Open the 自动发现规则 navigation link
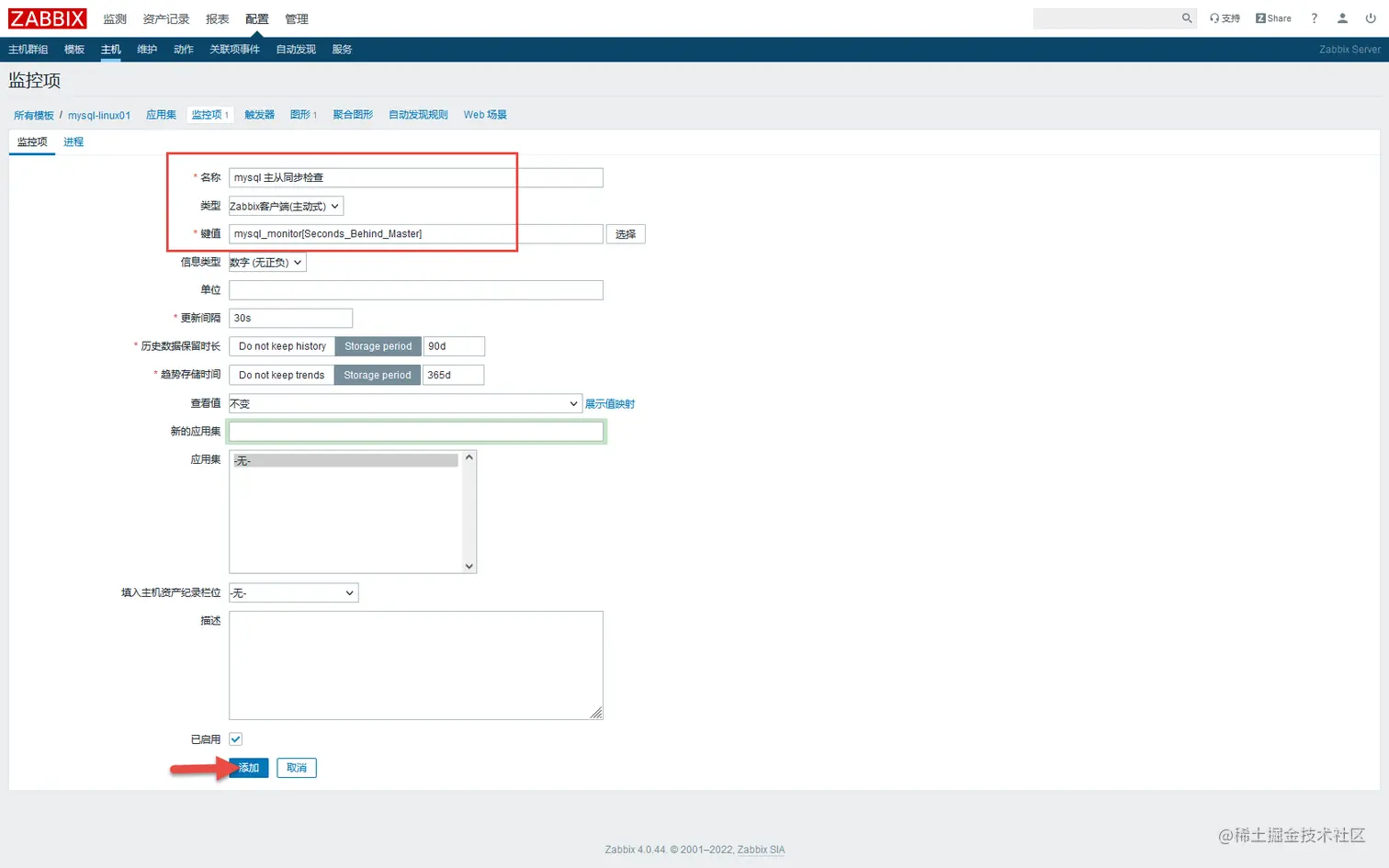This screenshot has width=1389, height=868. (x=418, y=115)
